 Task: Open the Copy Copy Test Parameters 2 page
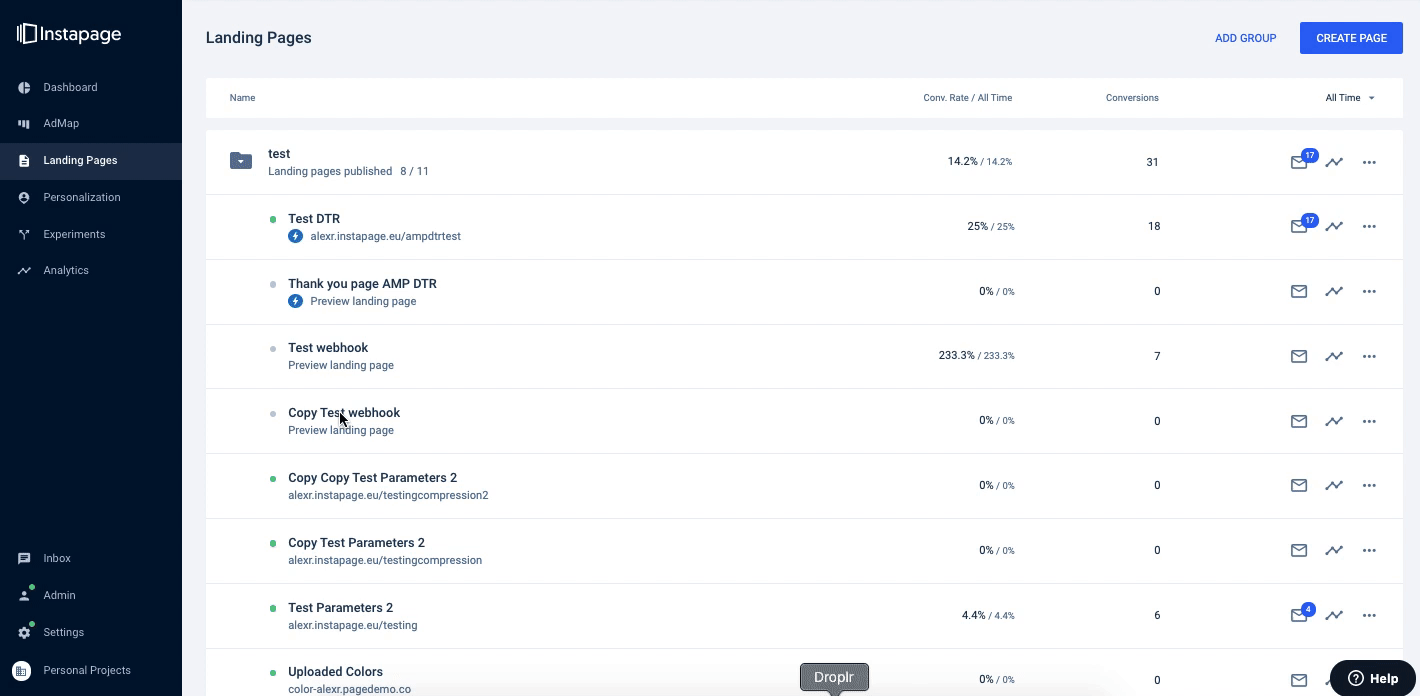tap(372, 477)
